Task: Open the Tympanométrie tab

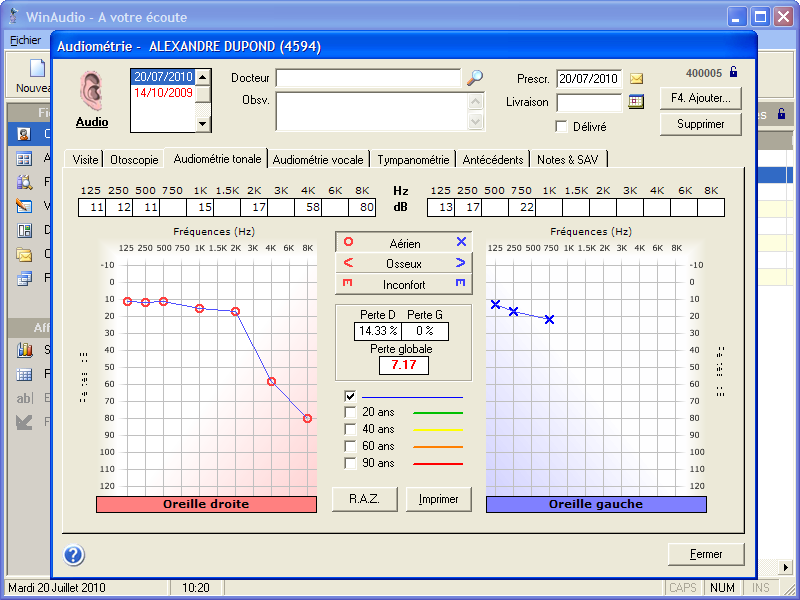Action: coord(413,160)
